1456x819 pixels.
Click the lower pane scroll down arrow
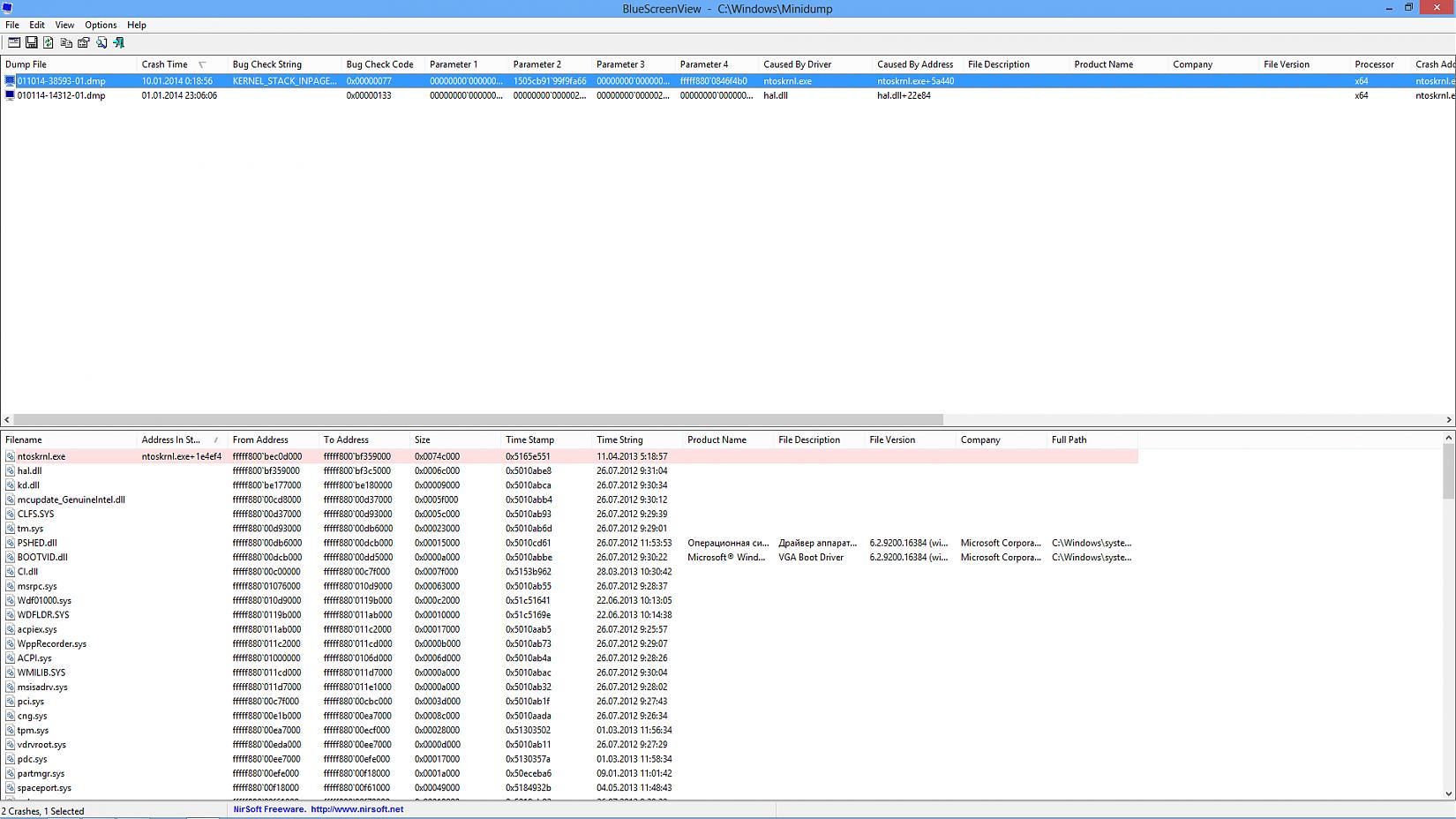1449,793
